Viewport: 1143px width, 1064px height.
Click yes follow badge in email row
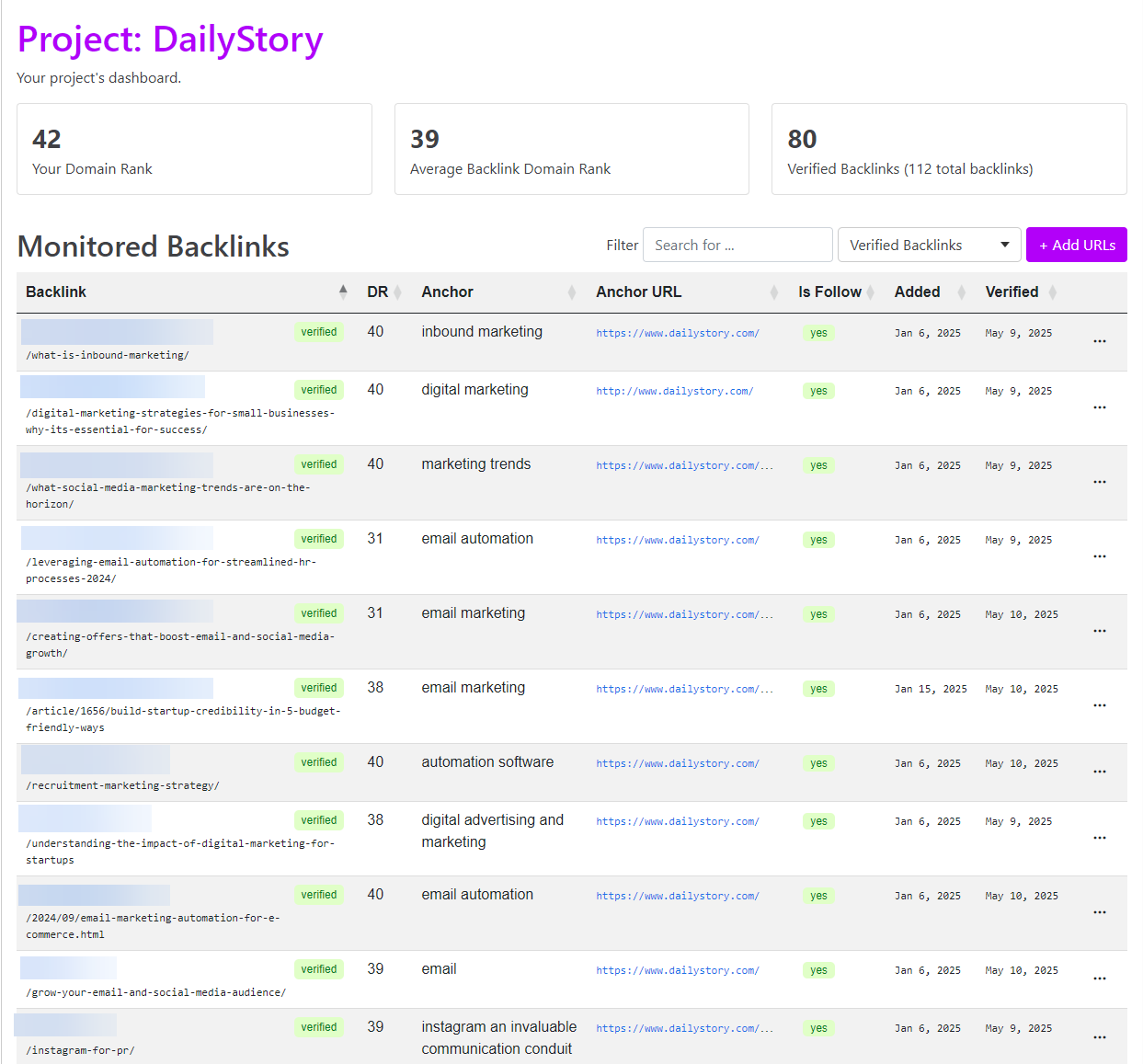[818, 970]
